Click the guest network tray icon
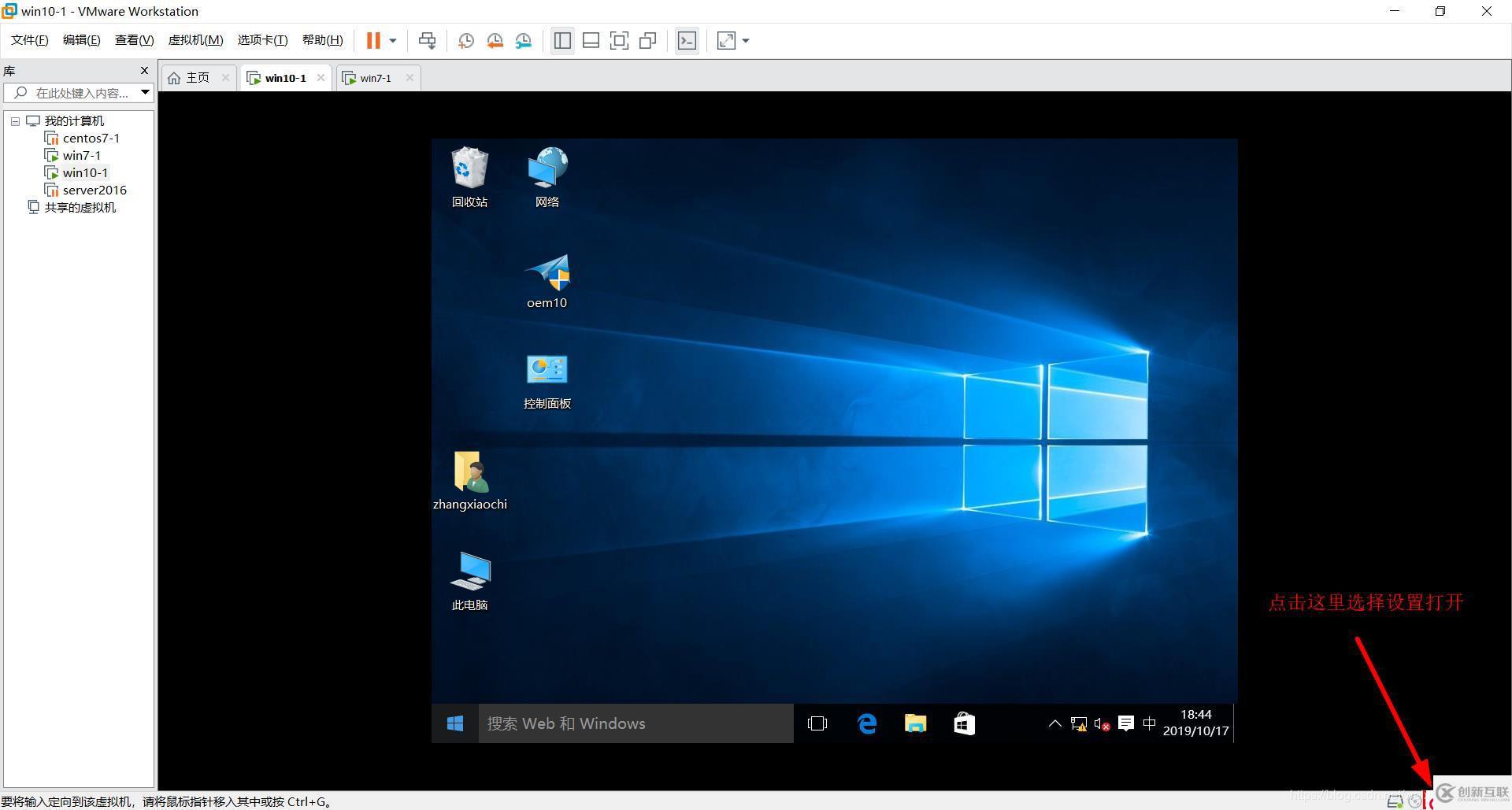 1079,723
